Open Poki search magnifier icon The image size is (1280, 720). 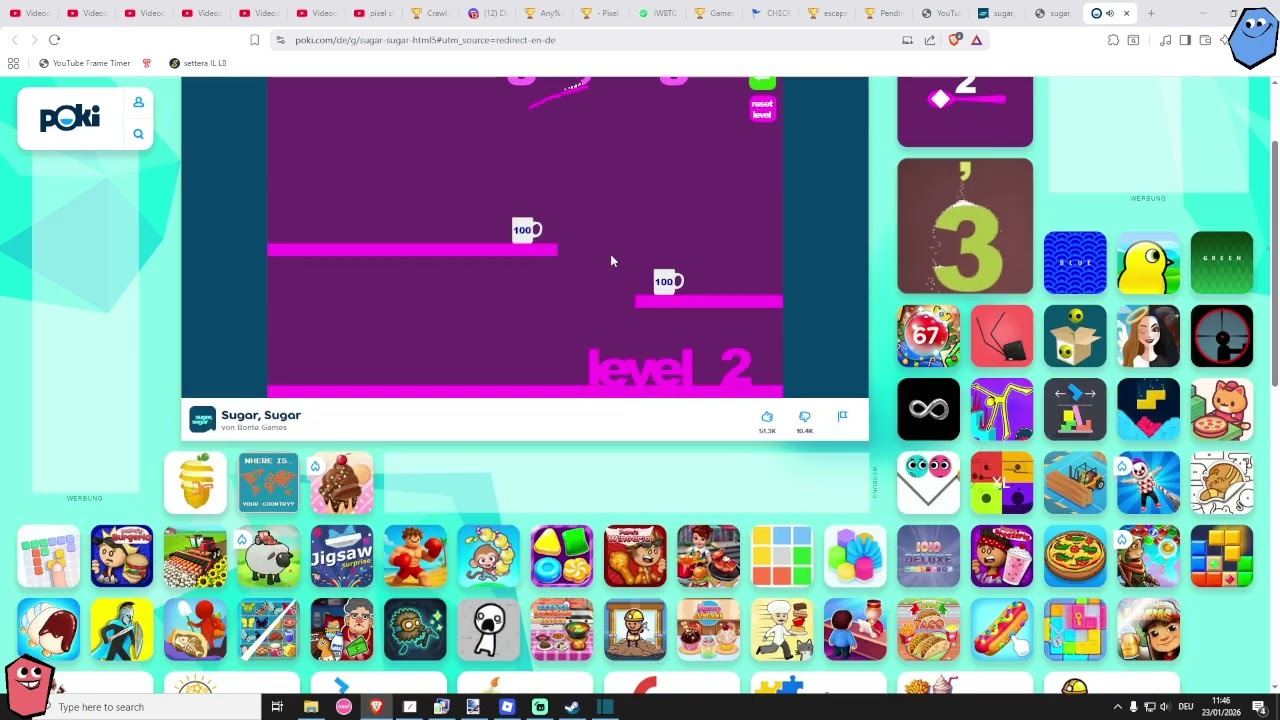pos(138,134)
